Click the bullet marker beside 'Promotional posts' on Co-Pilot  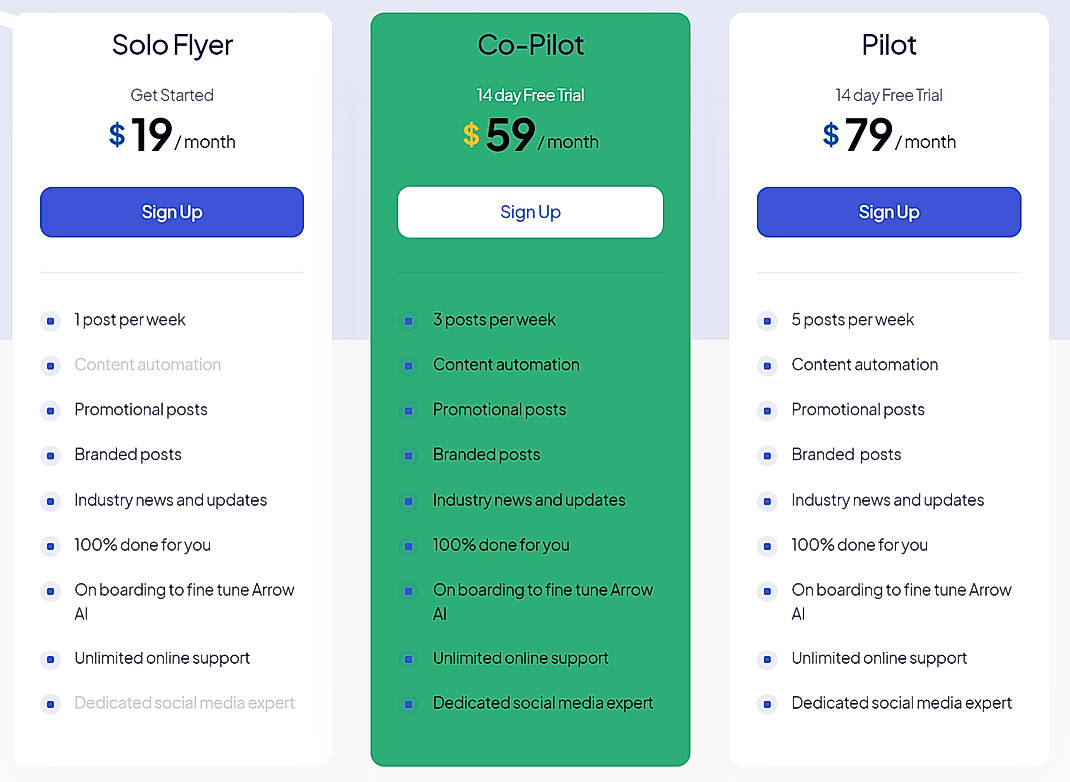(x=409, y=410)
